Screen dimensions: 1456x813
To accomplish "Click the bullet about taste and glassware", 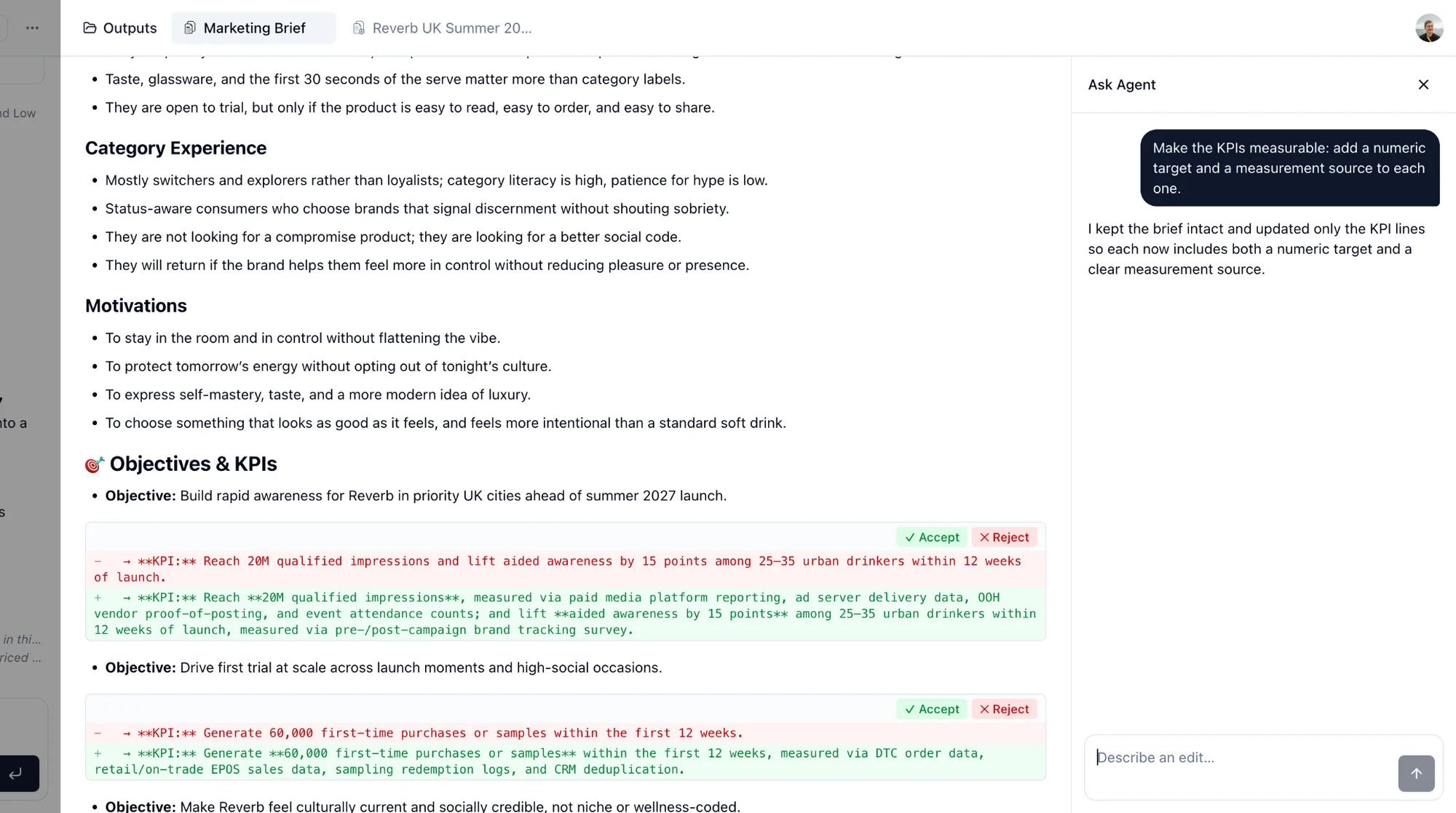I will coord(395,79).
